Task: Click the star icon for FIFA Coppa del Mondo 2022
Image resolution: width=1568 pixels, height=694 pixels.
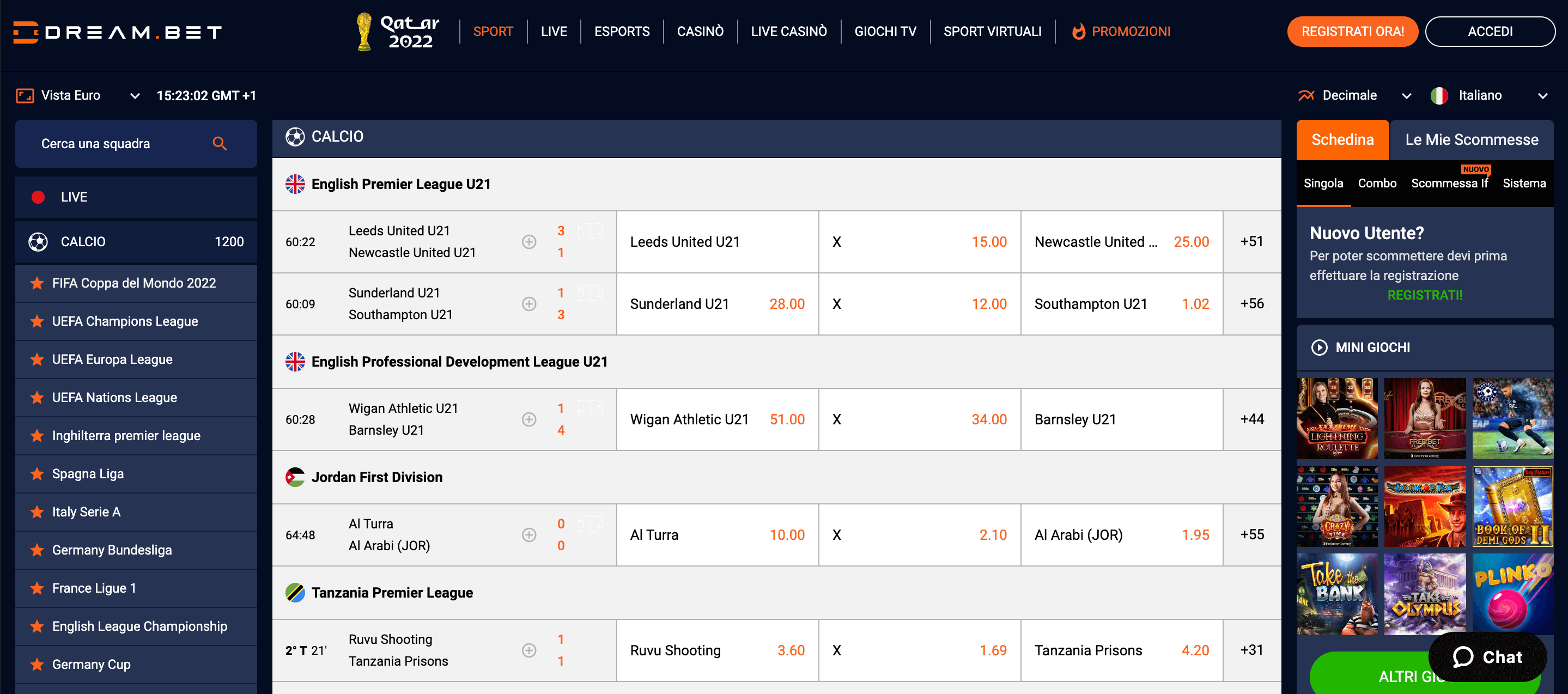Action: click(x=37, y=283)
